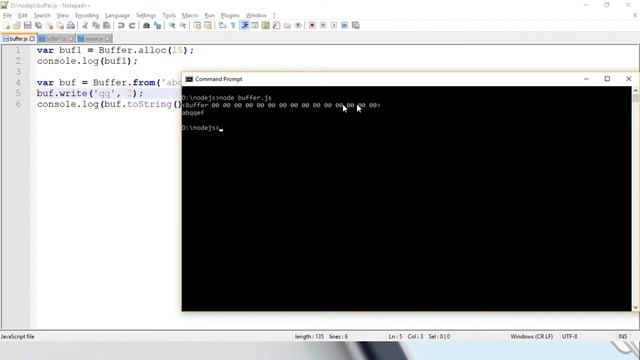
Task: Click Run Macro Multiple Times icon
Action: (344, 25)
